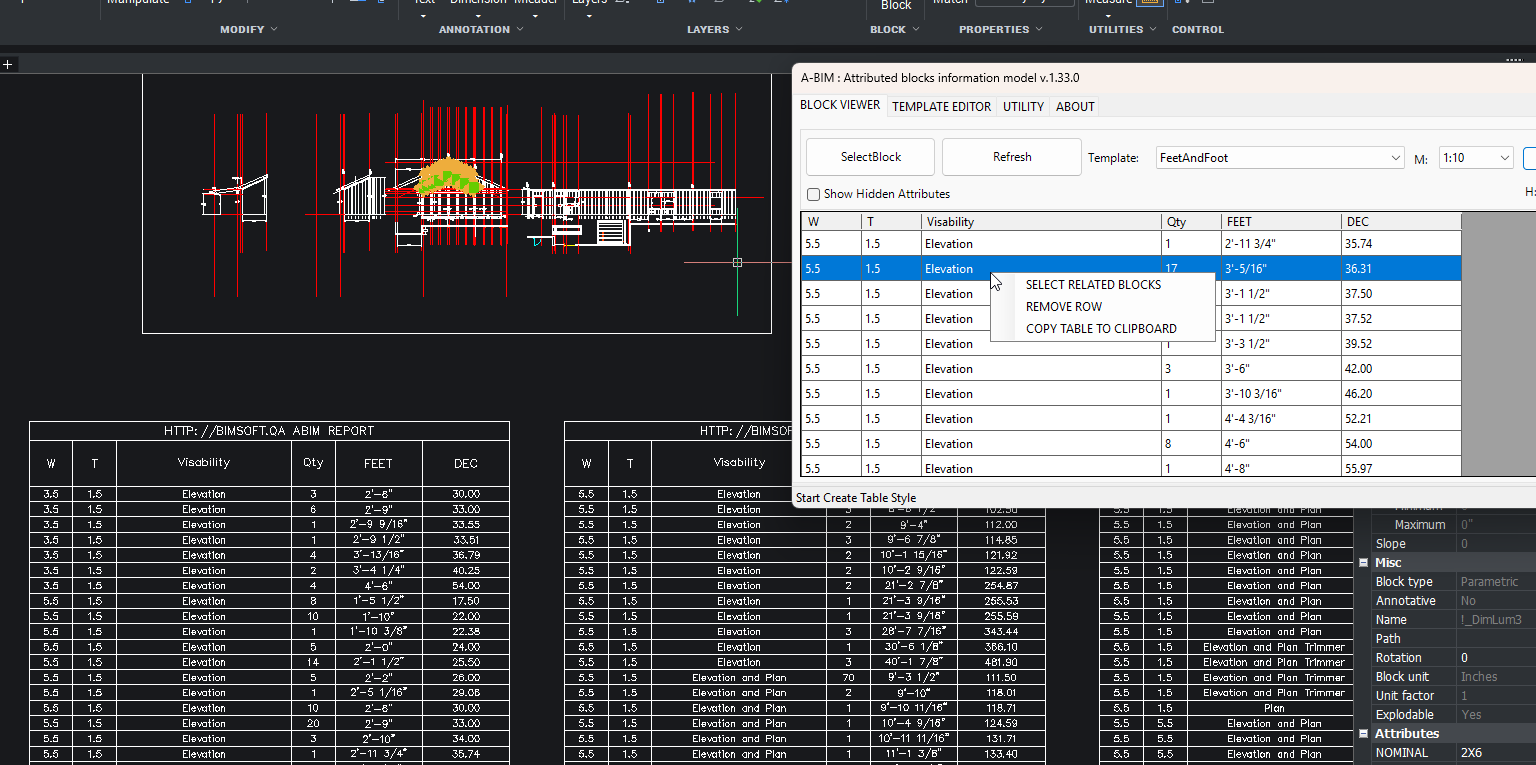
Task: Choose Select Related Blocks from context menu
Action: [1093, 285]
